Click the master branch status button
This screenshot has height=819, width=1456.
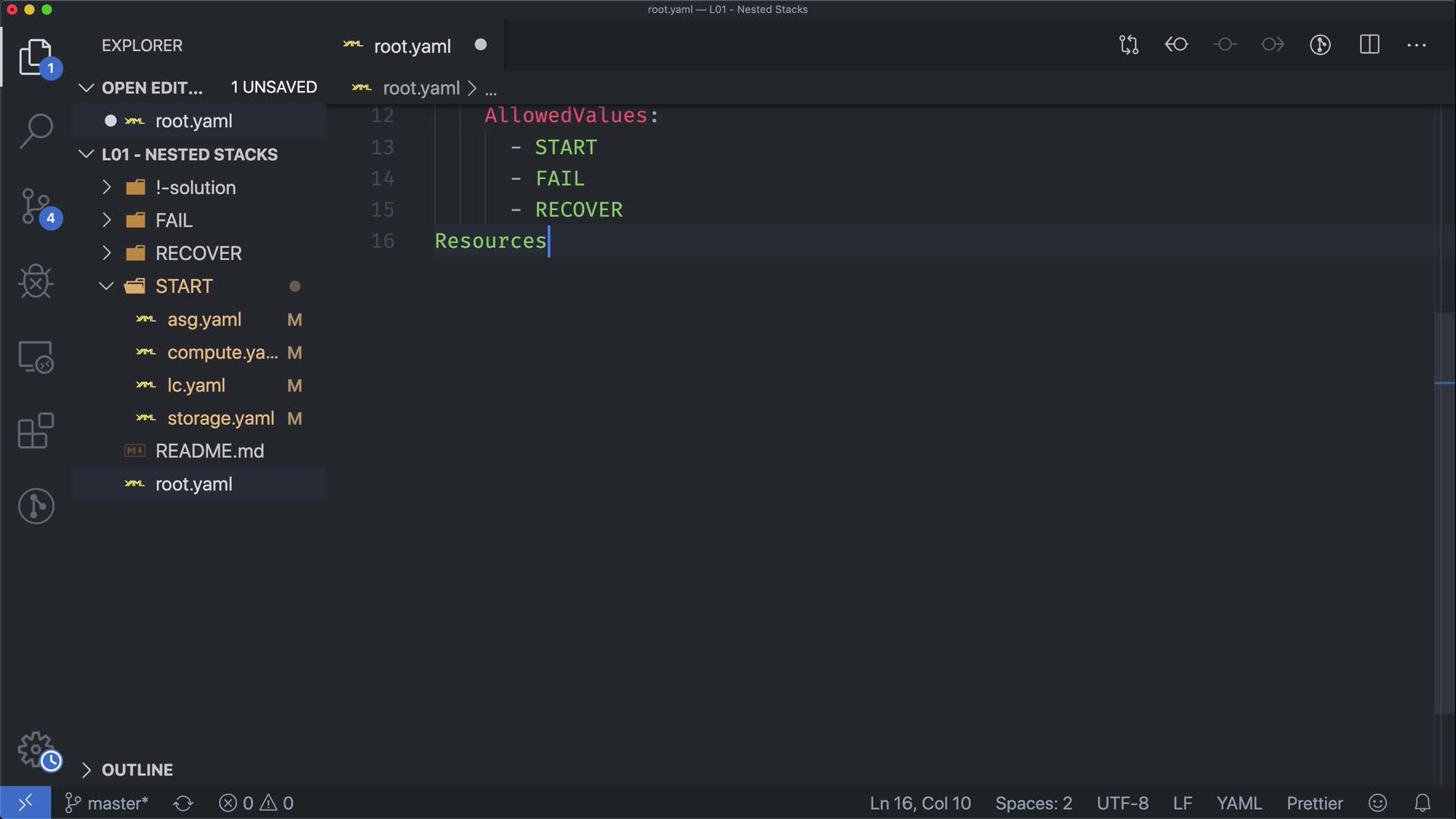(107, 803)
